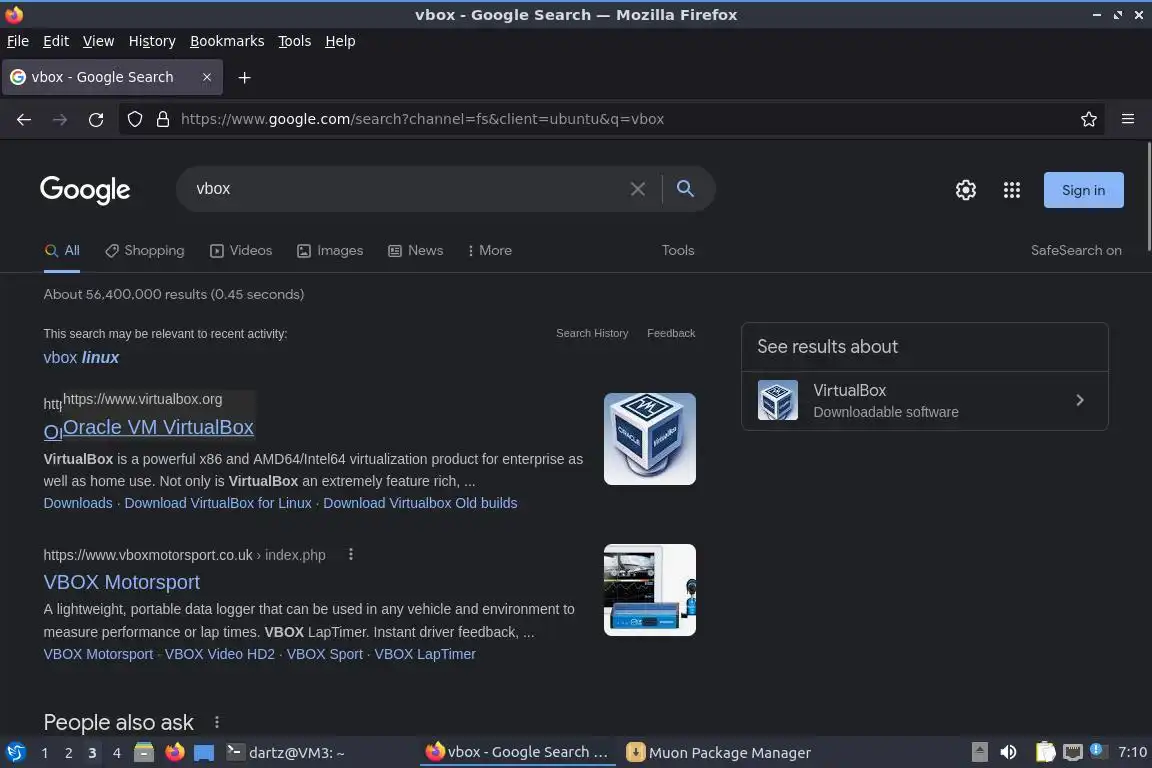Screen dimensions: 1152x768
Task: Launch Firefox from the taskbar quick launch
Action: pyautogui.click(x=175, y=753)
